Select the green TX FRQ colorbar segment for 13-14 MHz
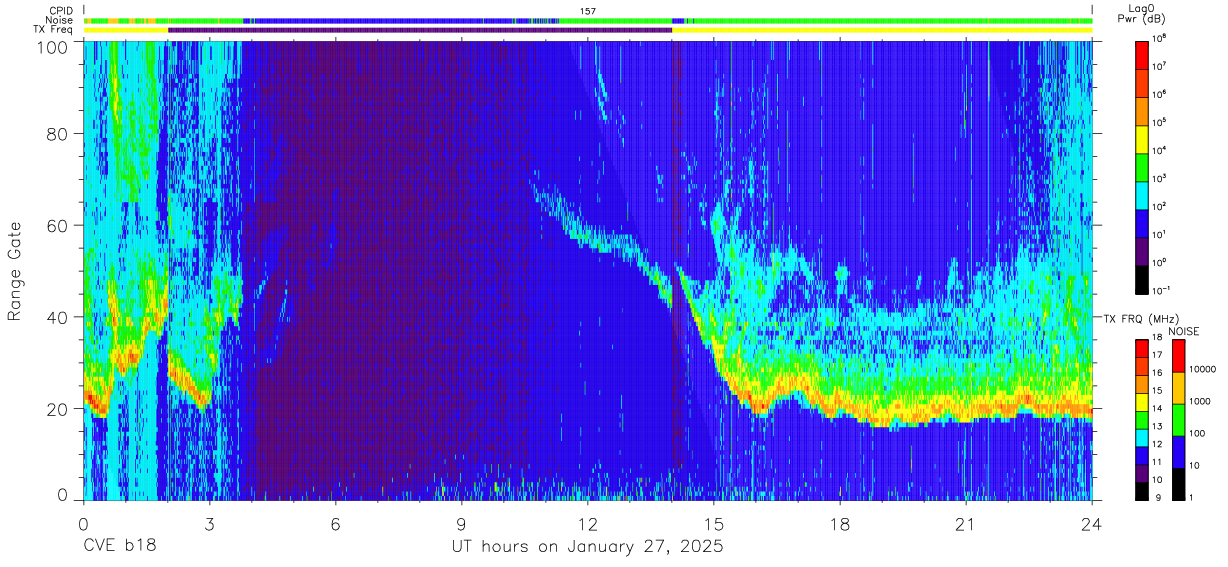 1142,418
